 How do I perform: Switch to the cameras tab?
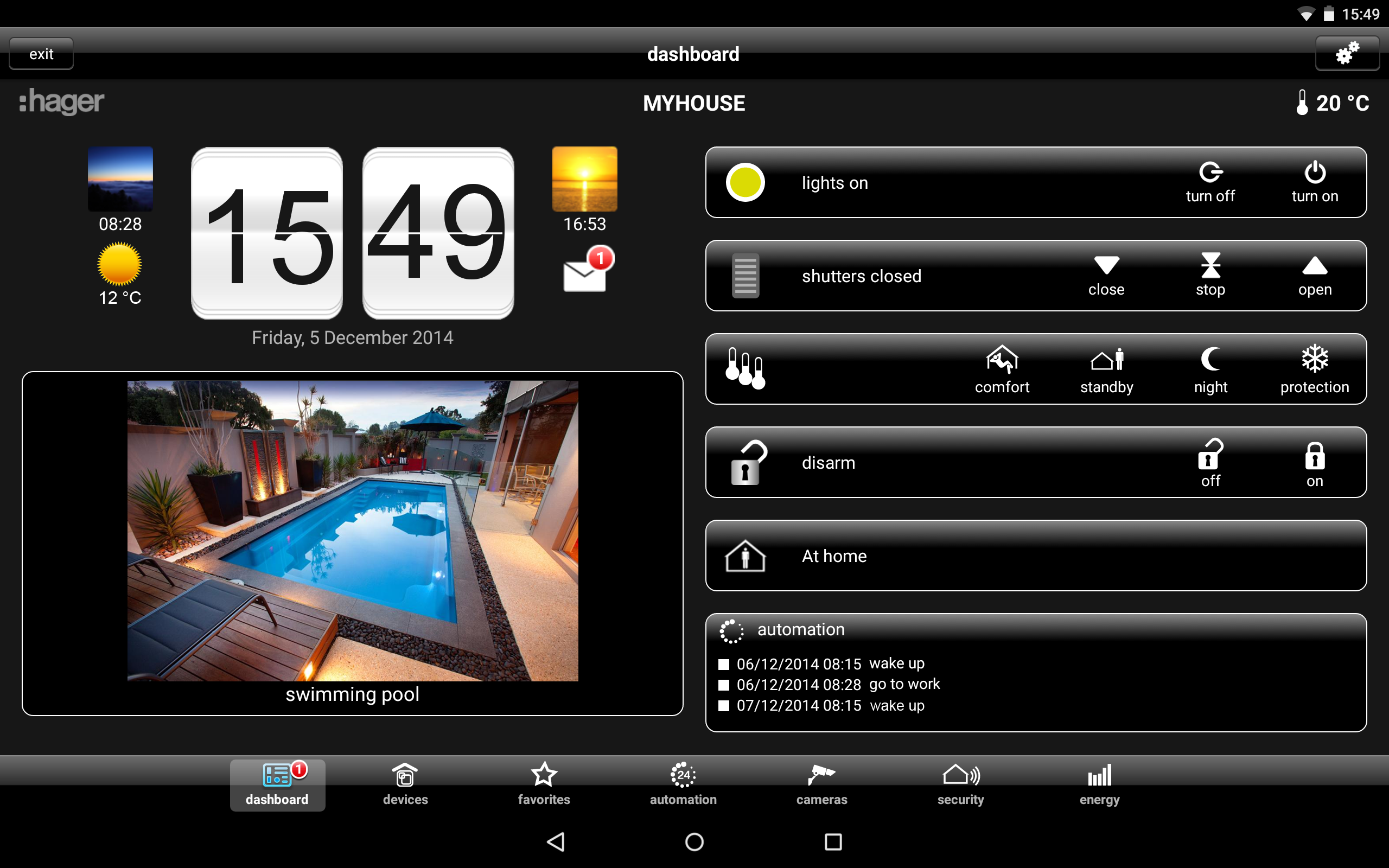[x=821, y=785]
